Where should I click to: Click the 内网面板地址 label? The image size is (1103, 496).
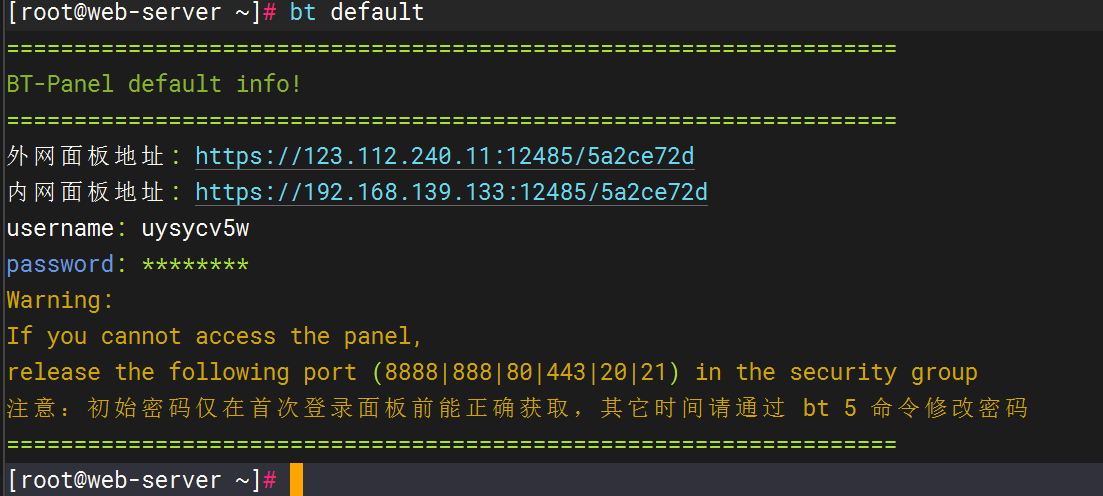coord(87,192)
